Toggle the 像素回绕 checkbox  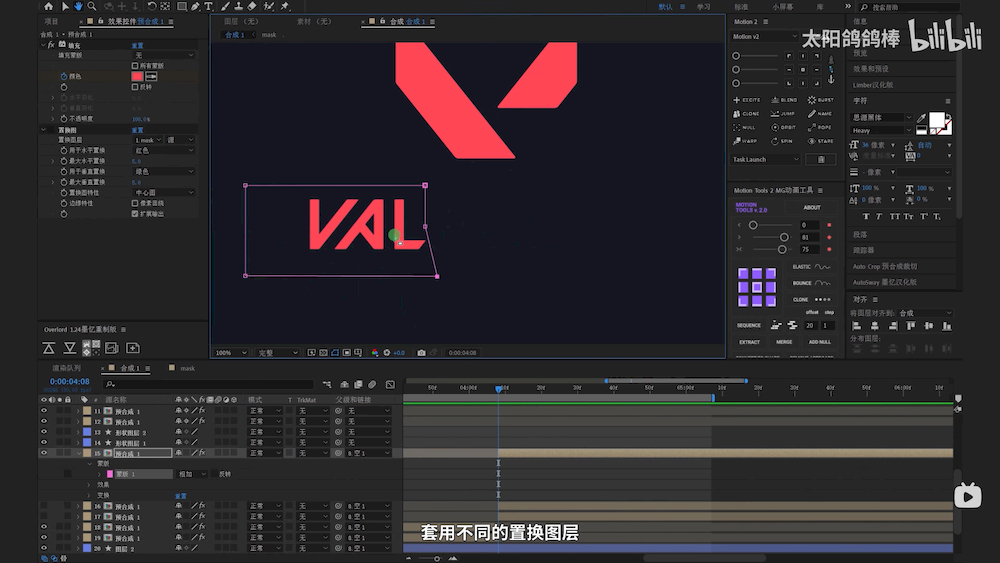click(135, 203)
